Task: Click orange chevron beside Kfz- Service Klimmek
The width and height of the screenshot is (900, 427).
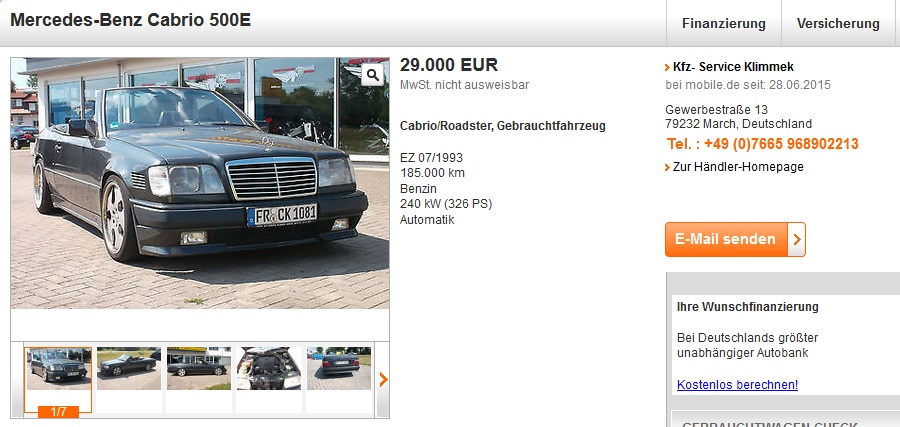Action: (x=668, y=68)
